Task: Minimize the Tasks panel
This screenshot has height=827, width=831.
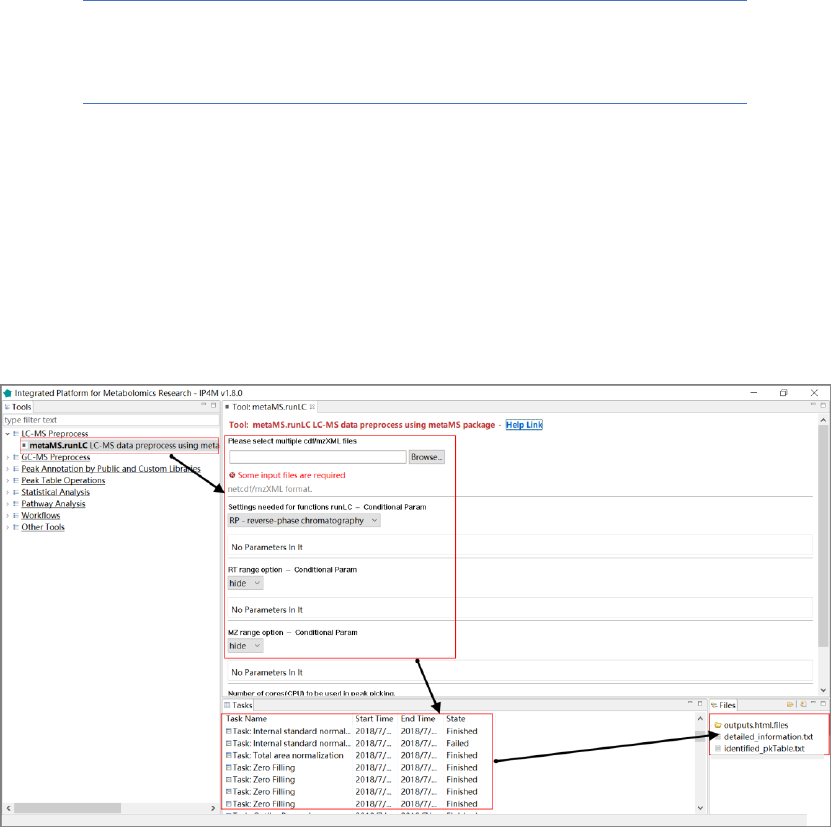Action: click(x=690, y=703)
